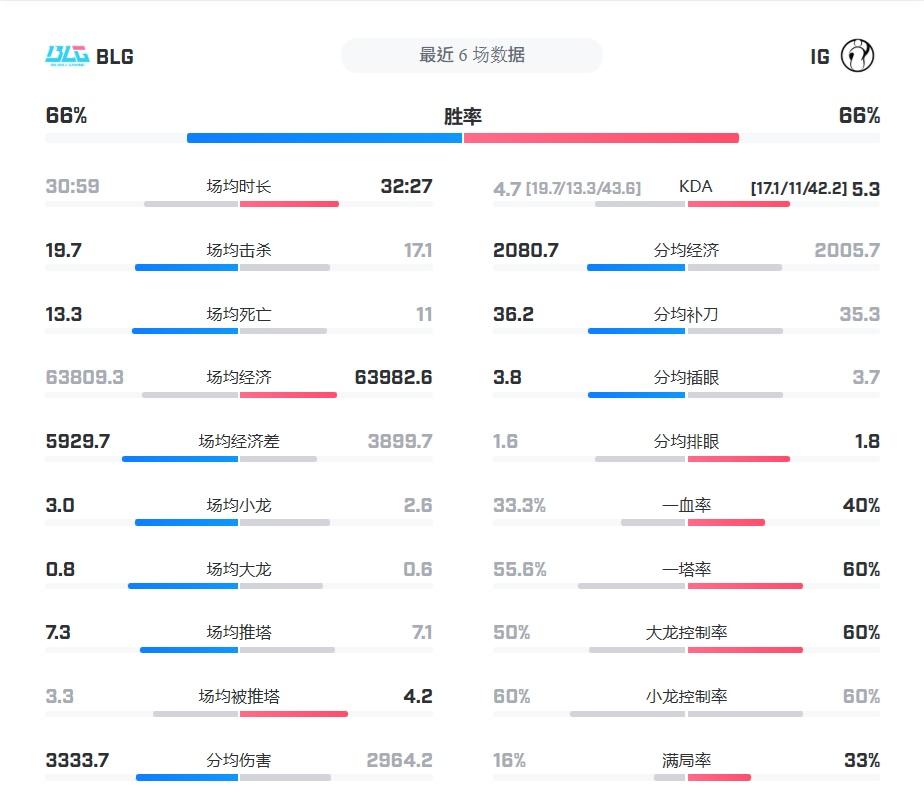Click the red IG 胜率 bar
Screen dimensions: 924x797
(601, 138)
